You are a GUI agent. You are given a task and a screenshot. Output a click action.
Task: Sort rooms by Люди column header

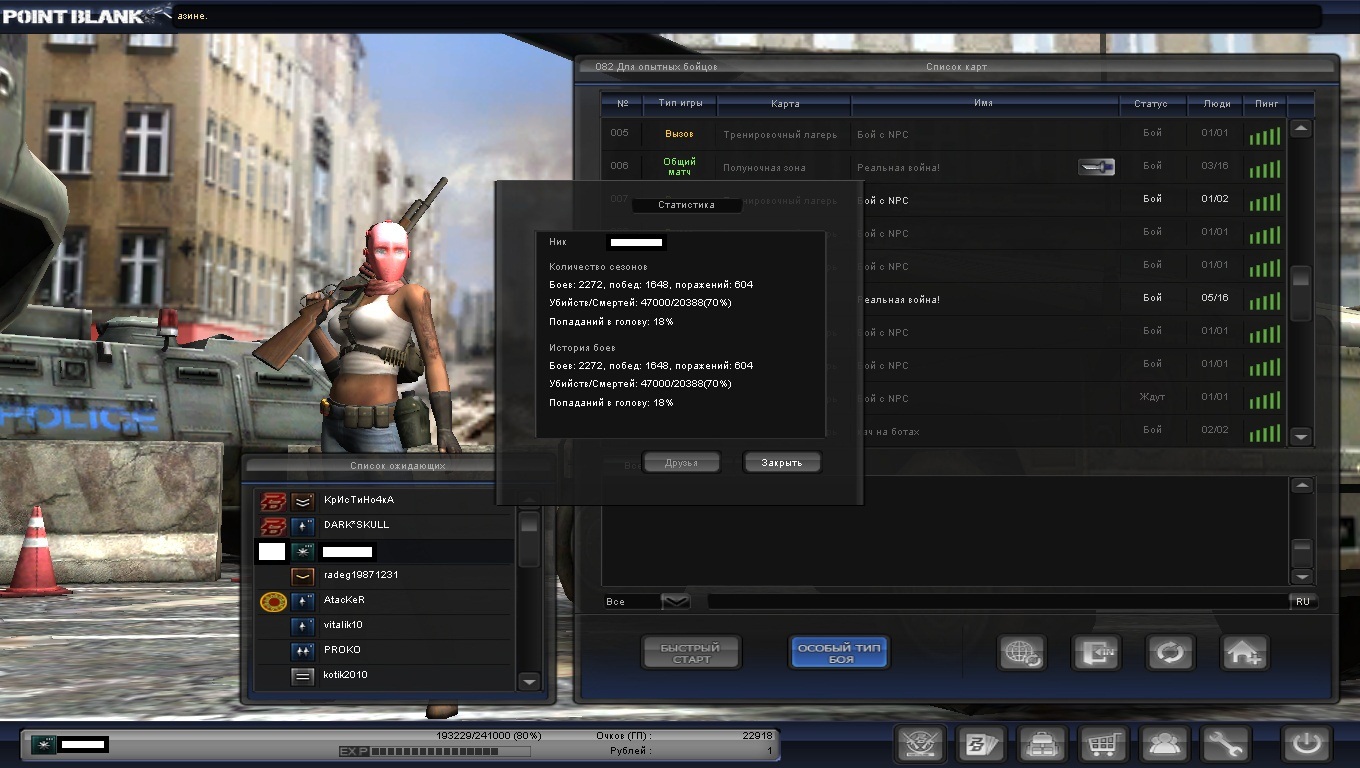1217,103
